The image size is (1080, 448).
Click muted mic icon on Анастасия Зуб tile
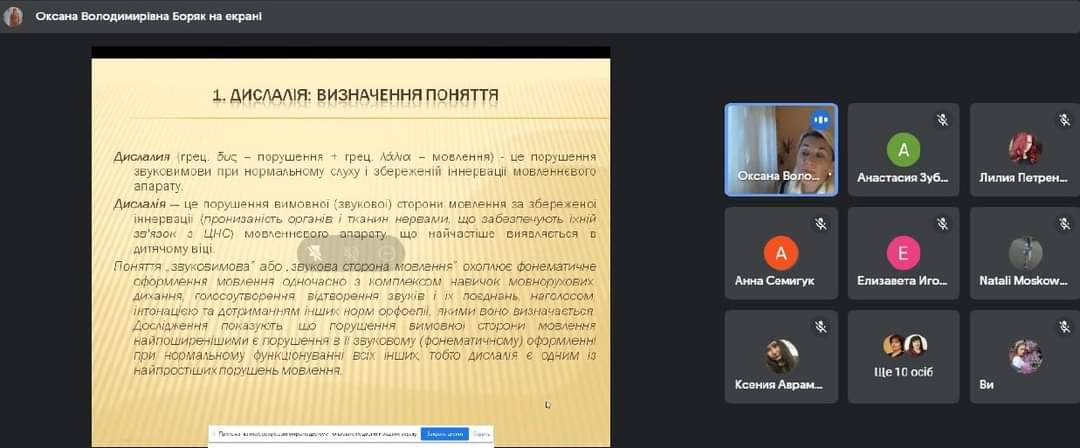pos(941,120)
